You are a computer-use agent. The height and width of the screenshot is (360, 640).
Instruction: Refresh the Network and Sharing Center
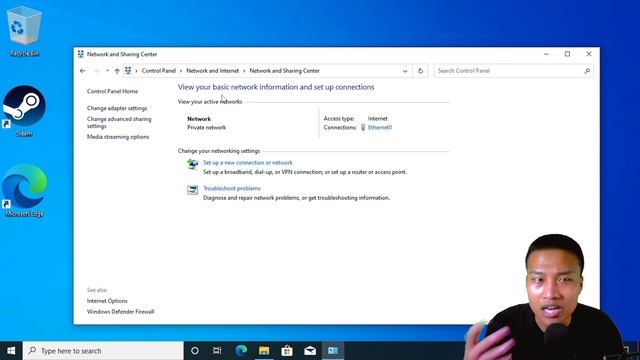coord(420,71)
